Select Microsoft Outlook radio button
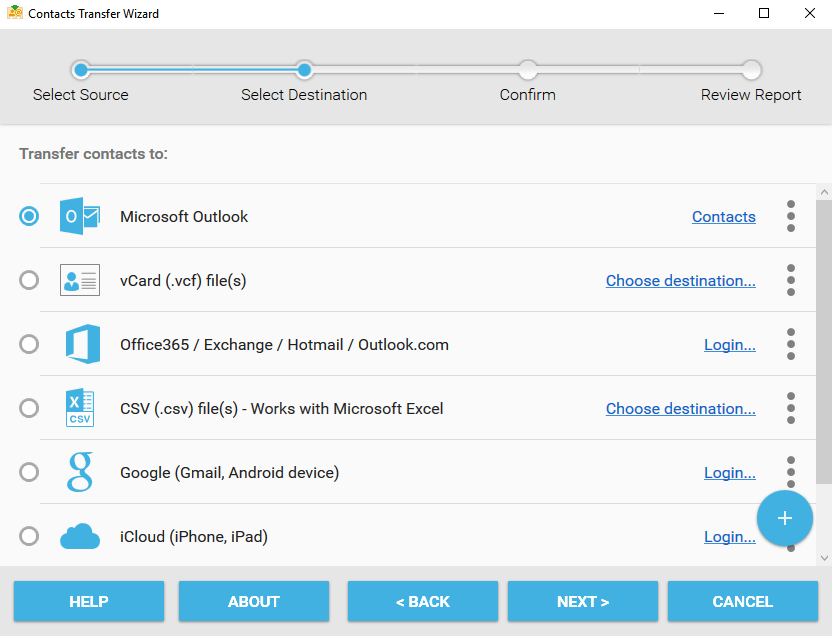The width and height of the screenshot is (832, 636). (x=29, y=216)
